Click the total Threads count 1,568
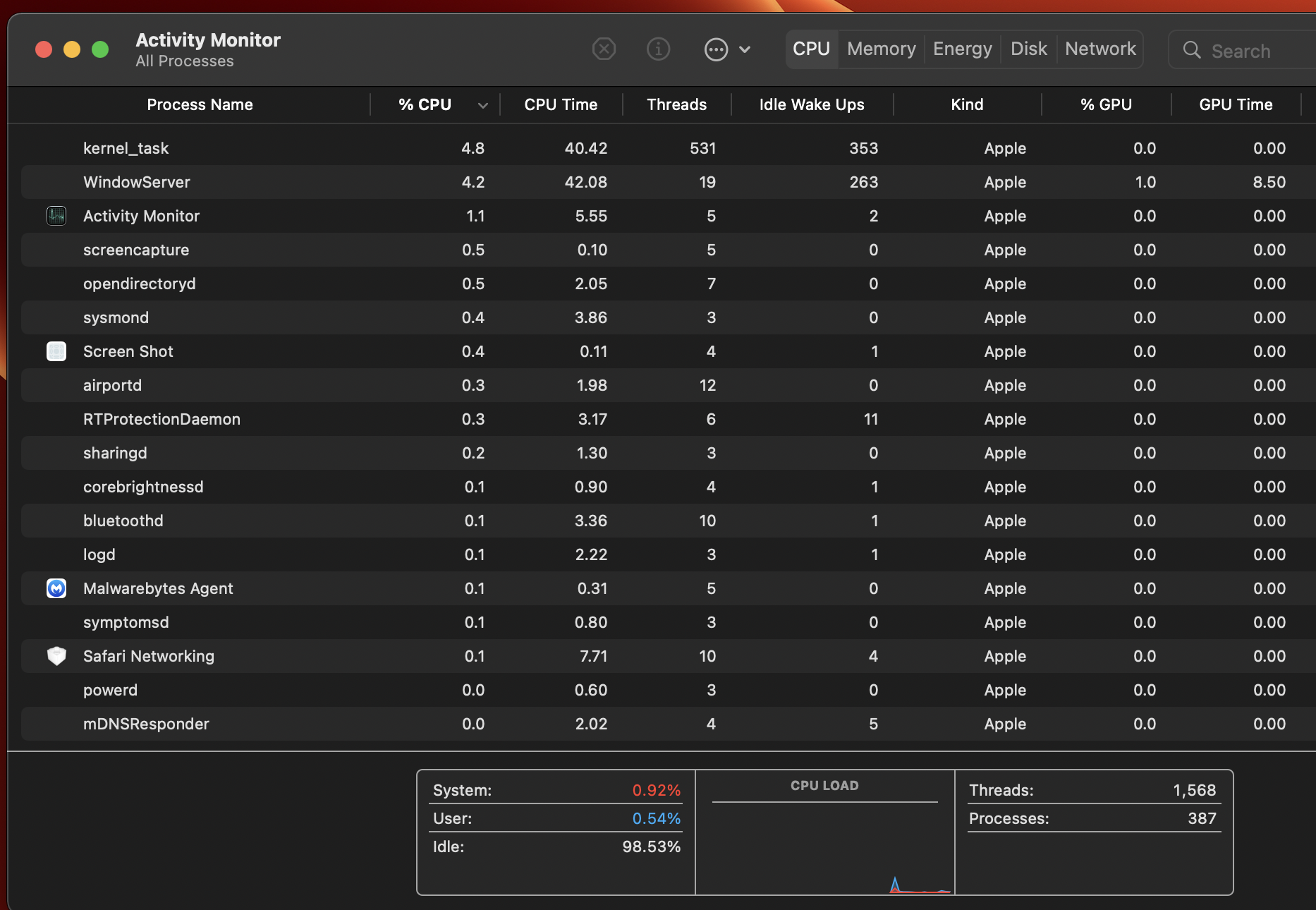The image size is (1316, 910). tap(1195, 790)
